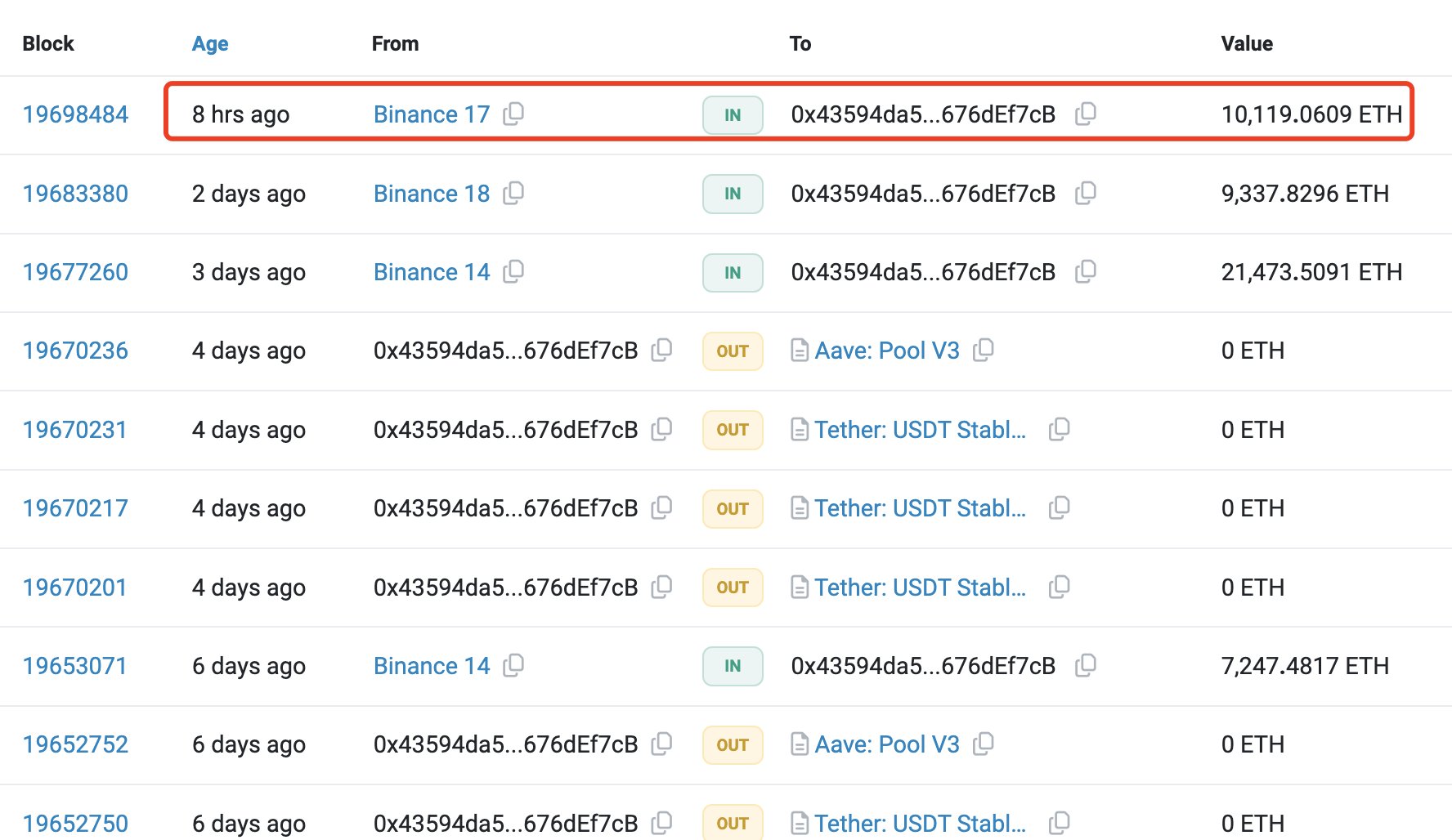Copy Binance 14 address in block 19653071 row
Screen dimensions: 1452x840
coord(513,665)
